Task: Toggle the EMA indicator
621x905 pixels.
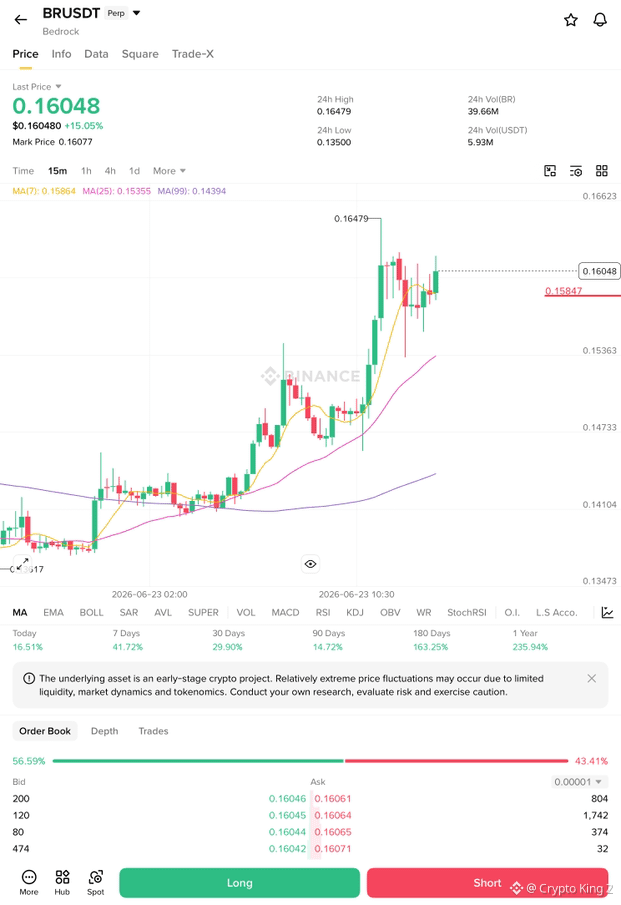Action: (x=54, y=612)
